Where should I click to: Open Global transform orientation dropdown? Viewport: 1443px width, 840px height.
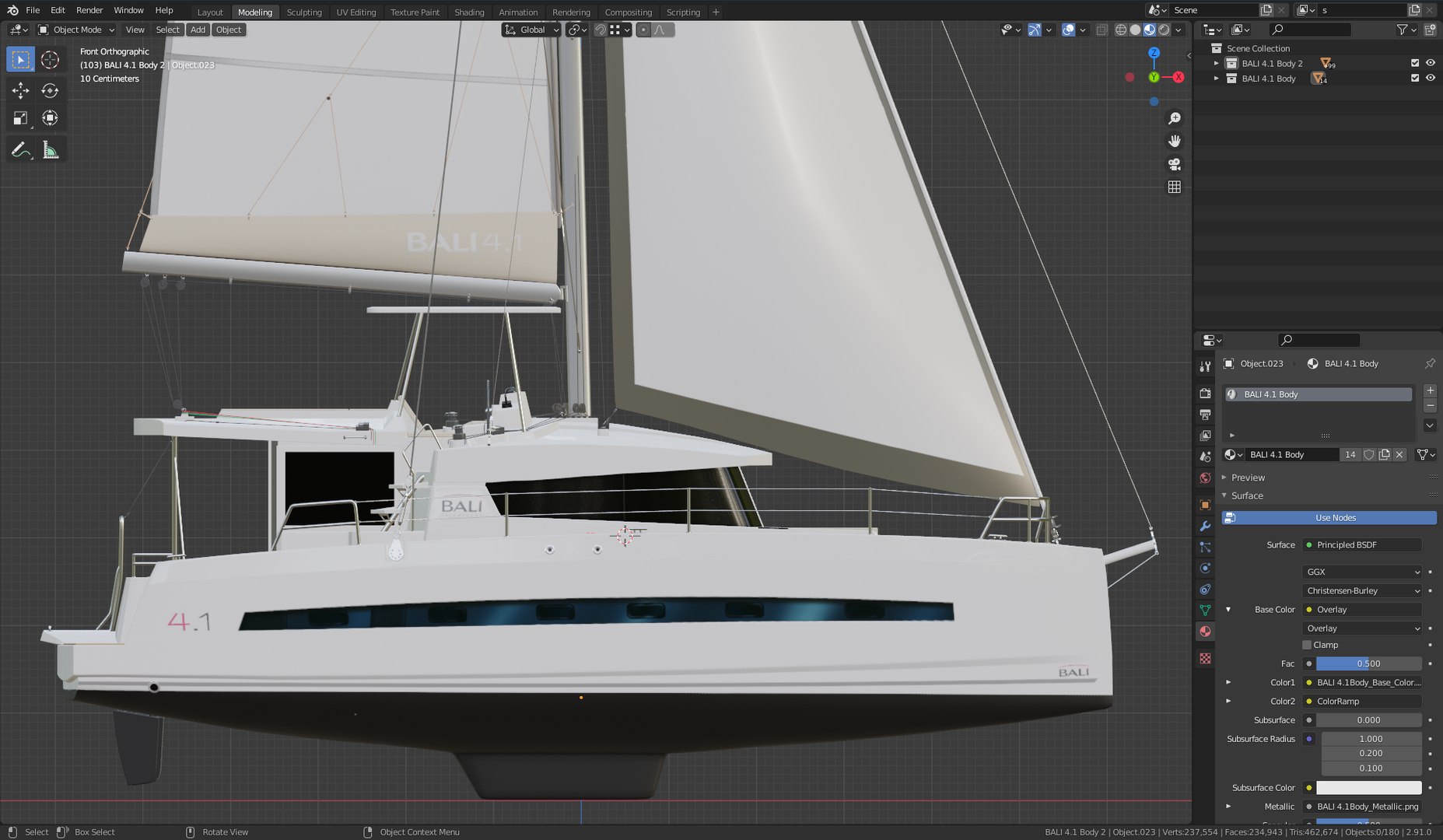point(531,30)
